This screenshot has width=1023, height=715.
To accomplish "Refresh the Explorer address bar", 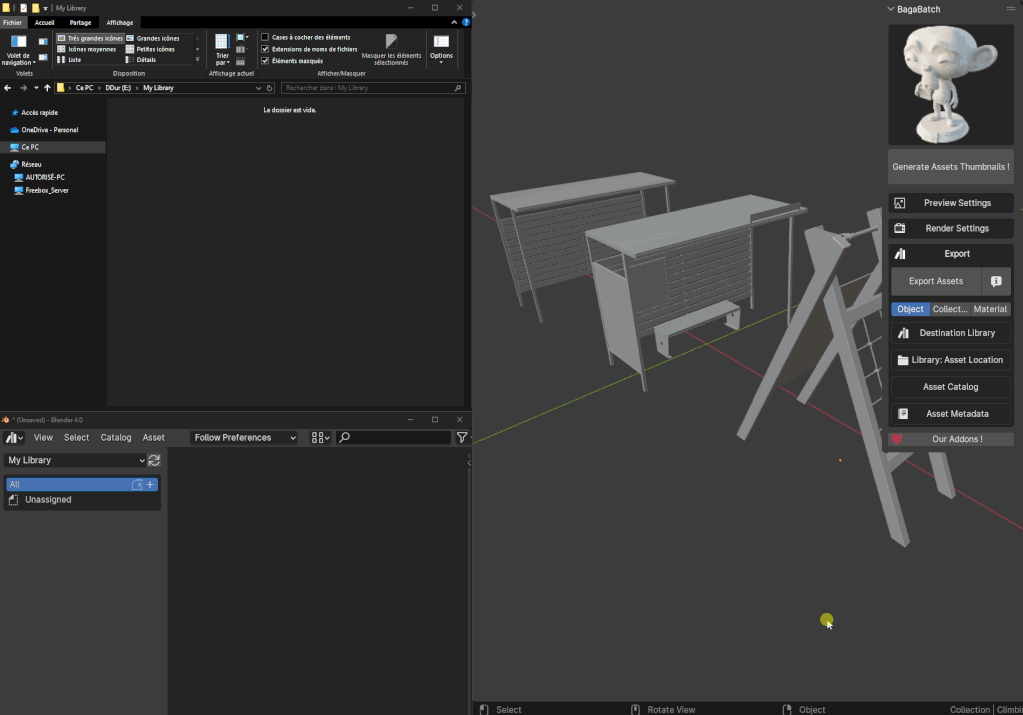I will click(269, 88).
